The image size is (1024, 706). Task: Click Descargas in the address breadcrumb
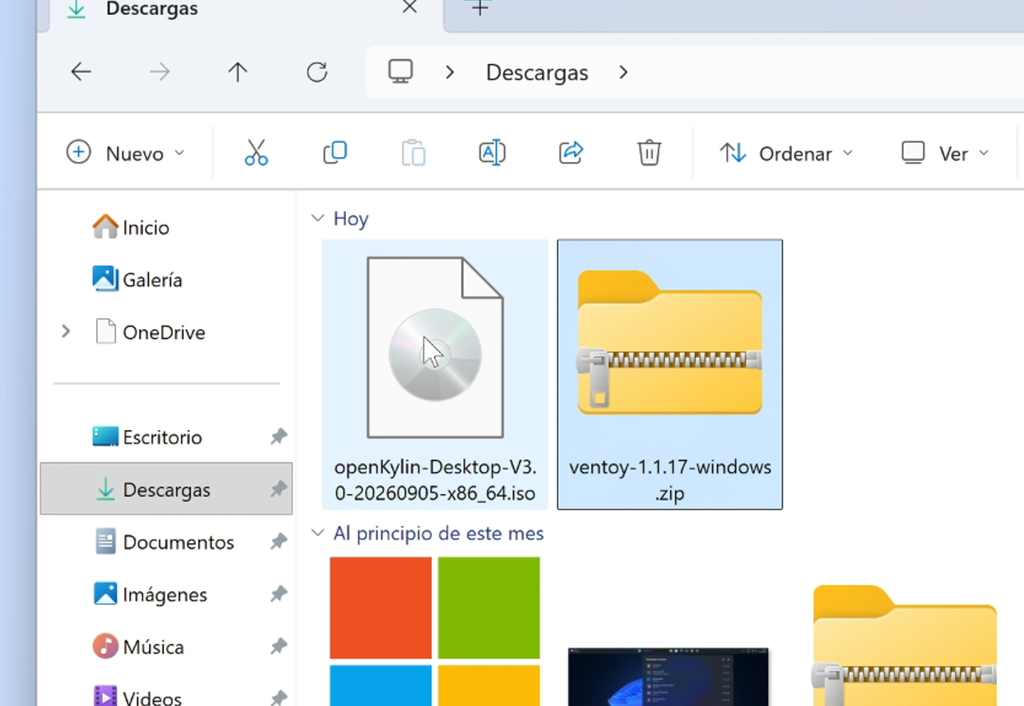537,72
